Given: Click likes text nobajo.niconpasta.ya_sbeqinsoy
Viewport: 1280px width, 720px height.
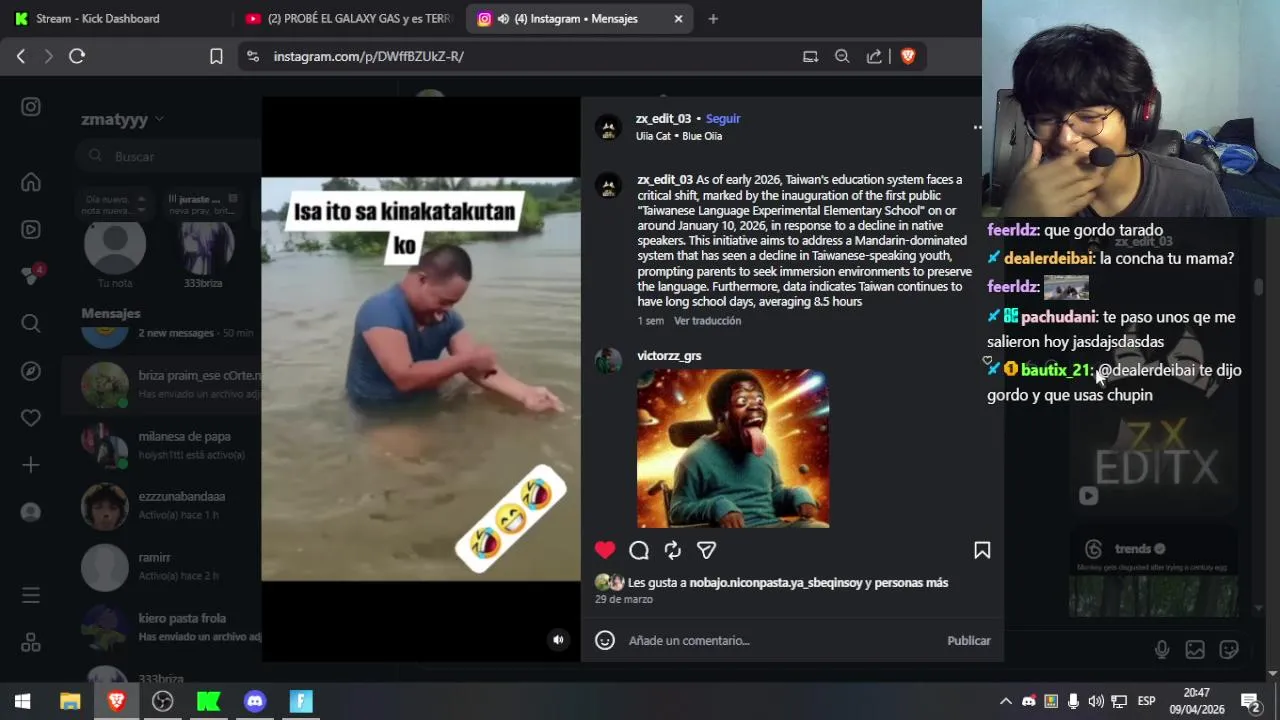Looking at the screenshot, I should (776, 582).
